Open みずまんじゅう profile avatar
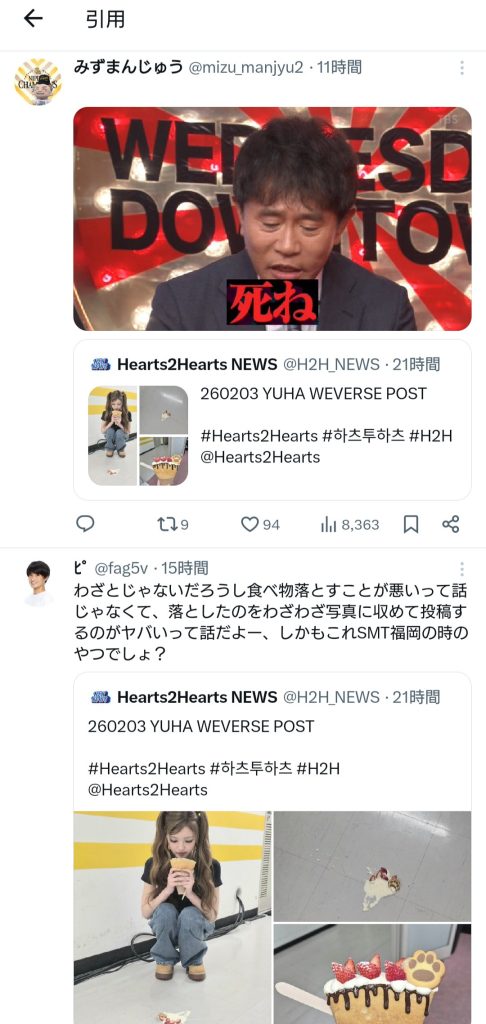This screenshot has width=486, height=1024. pos(38,82)
